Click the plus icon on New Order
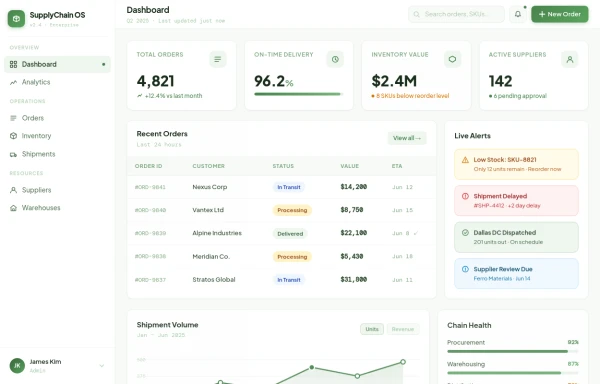The width and height of the screenshot is (600, 384). pyautogui.click(x=542, y=14)
